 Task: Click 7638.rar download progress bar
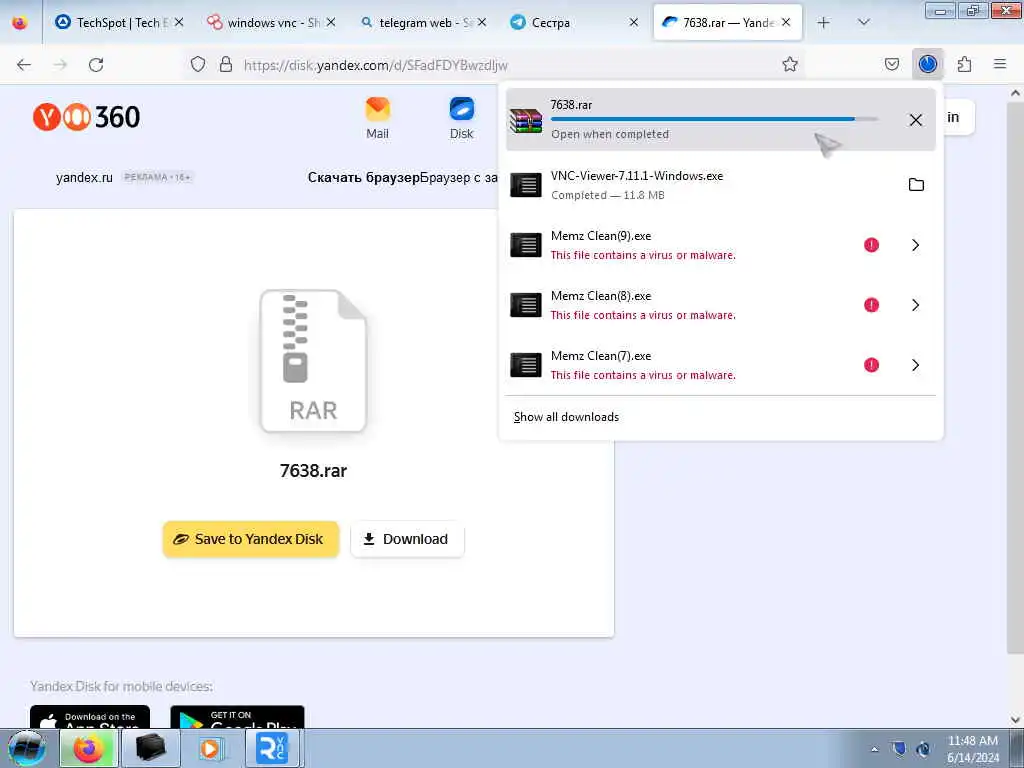pyautogui.click(x=714, y=119)
